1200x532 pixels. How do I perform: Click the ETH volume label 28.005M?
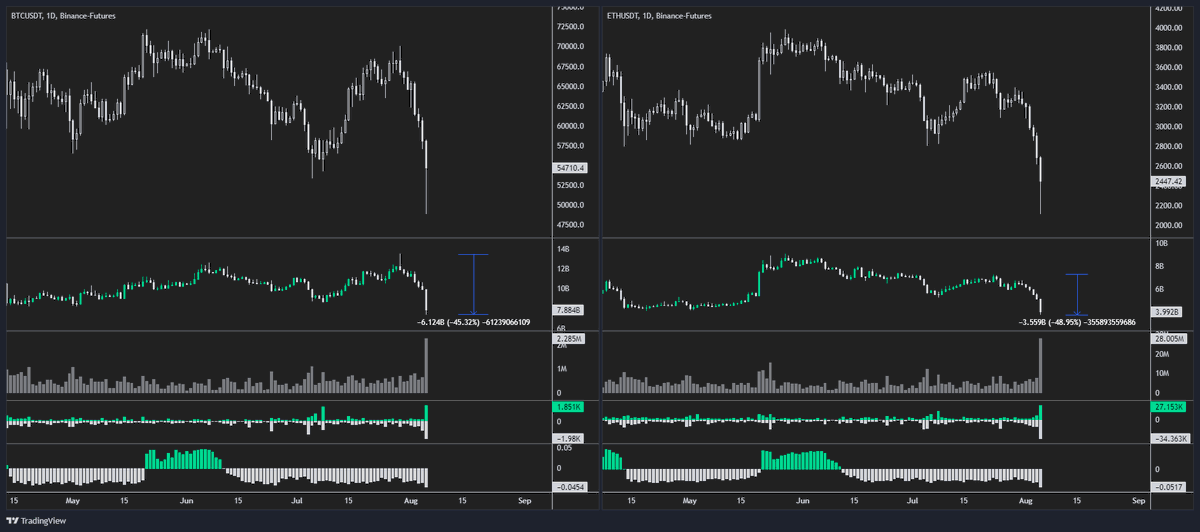coord(1168,340)
